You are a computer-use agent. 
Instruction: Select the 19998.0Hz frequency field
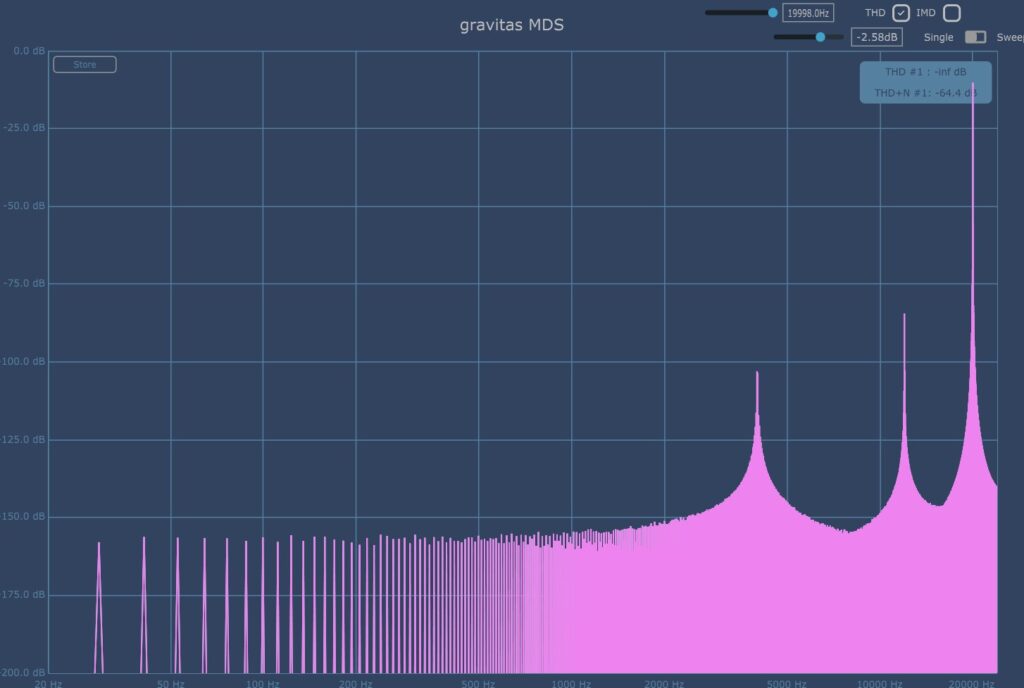click(808, 13)
